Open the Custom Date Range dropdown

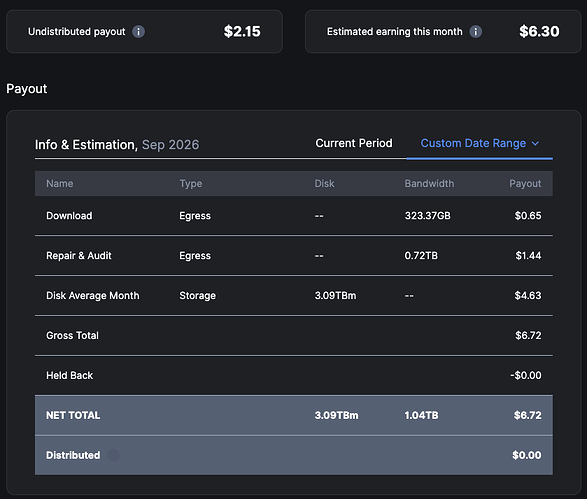(x=480, y=143)
